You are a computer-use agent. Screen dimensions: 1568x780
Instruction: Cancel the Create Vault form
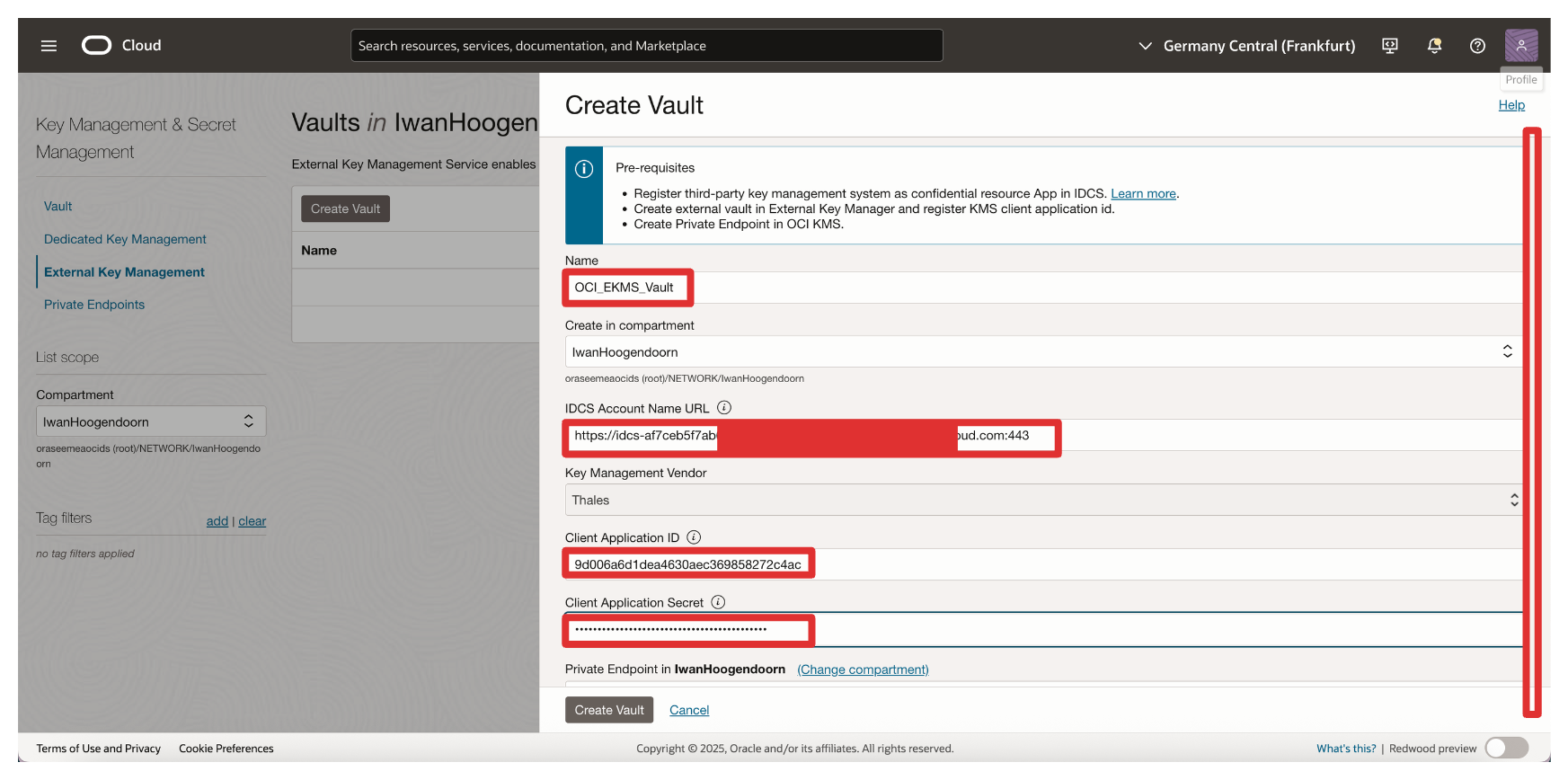coord(689,710)
